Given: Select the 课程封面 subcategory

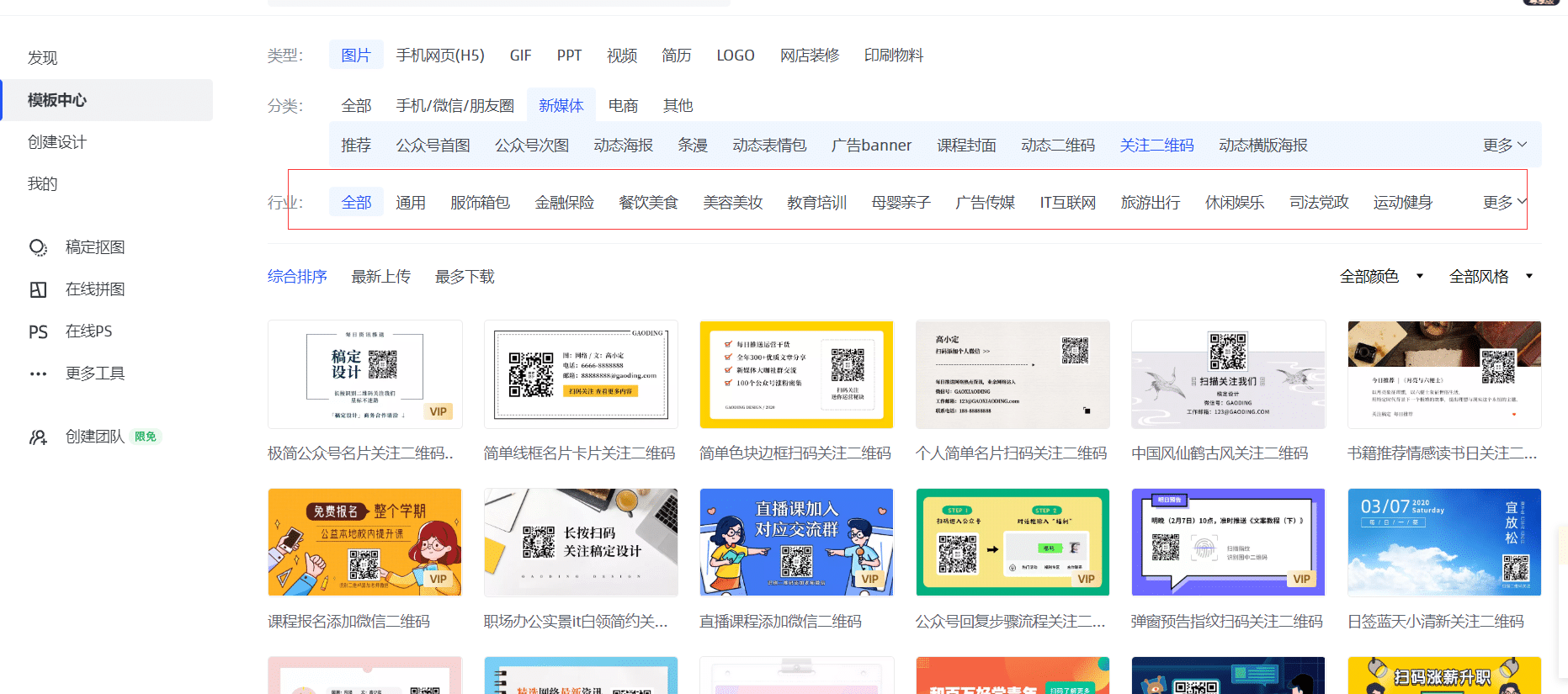Looking at the screenshot, I should (x=966, y=146).
